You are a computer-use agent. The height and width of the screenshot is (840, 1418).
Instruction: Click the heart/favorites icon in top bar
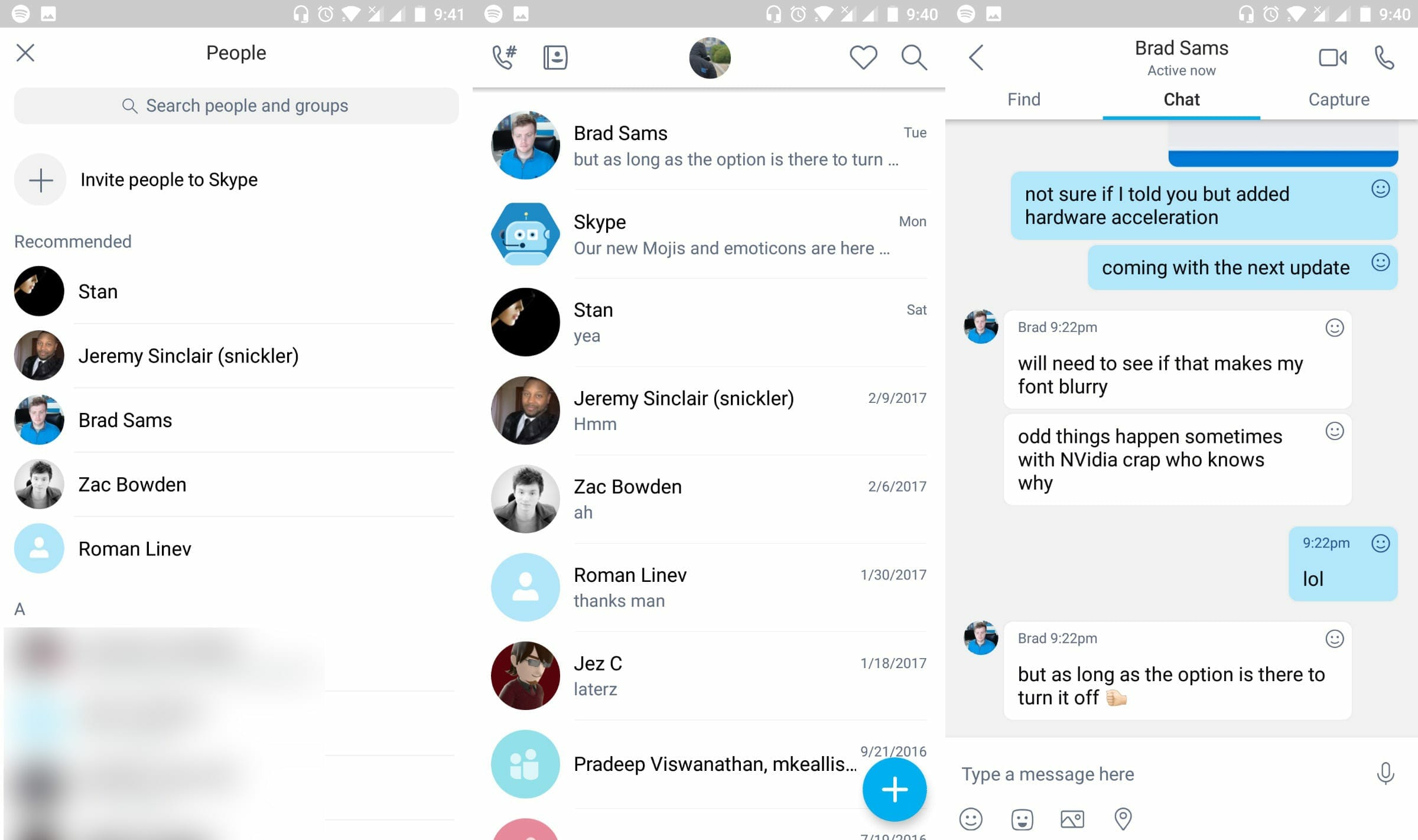pos(862,56)
